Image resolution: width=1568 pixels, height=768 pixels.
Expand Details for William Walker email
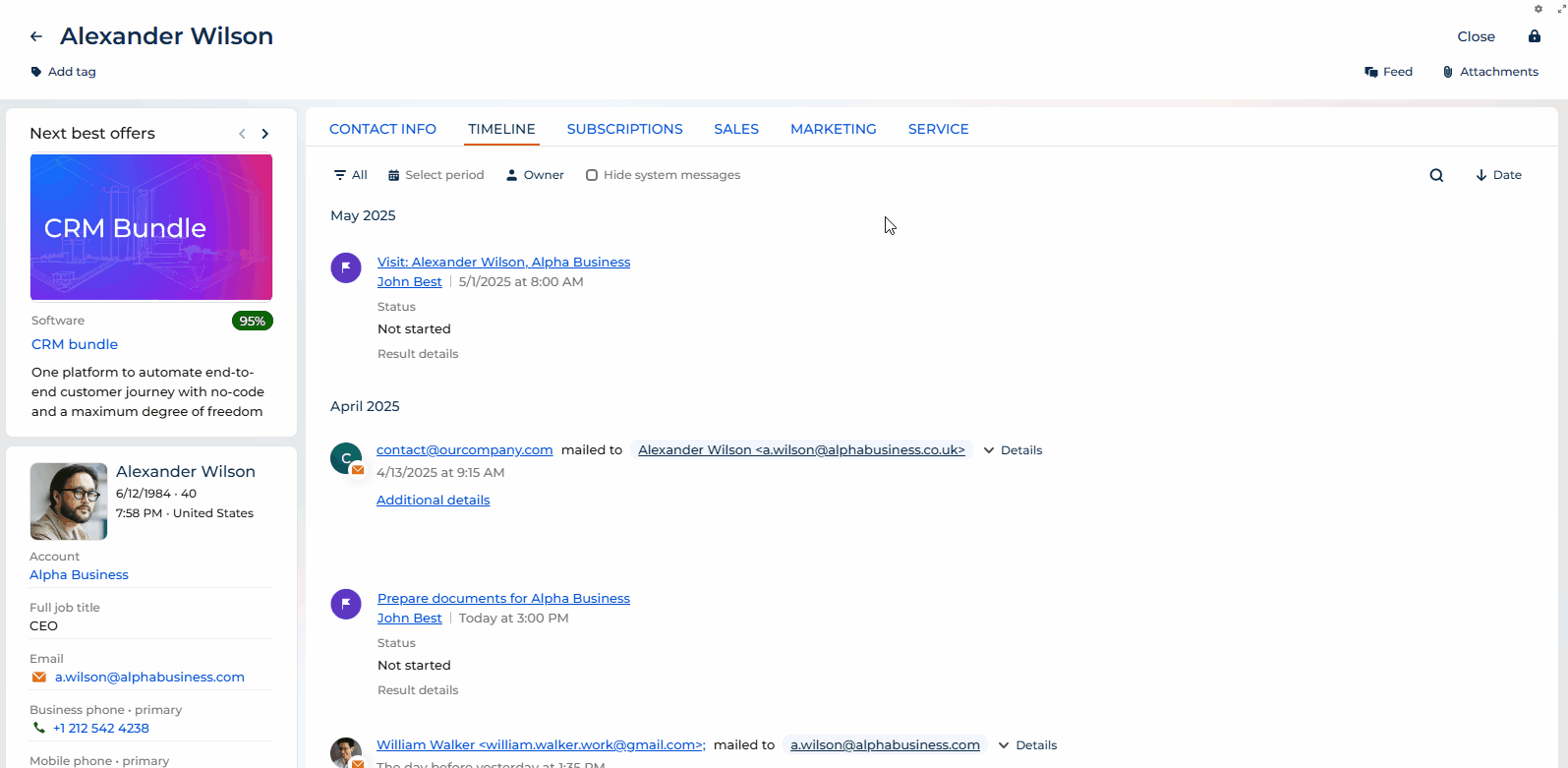pos(1027,745)
